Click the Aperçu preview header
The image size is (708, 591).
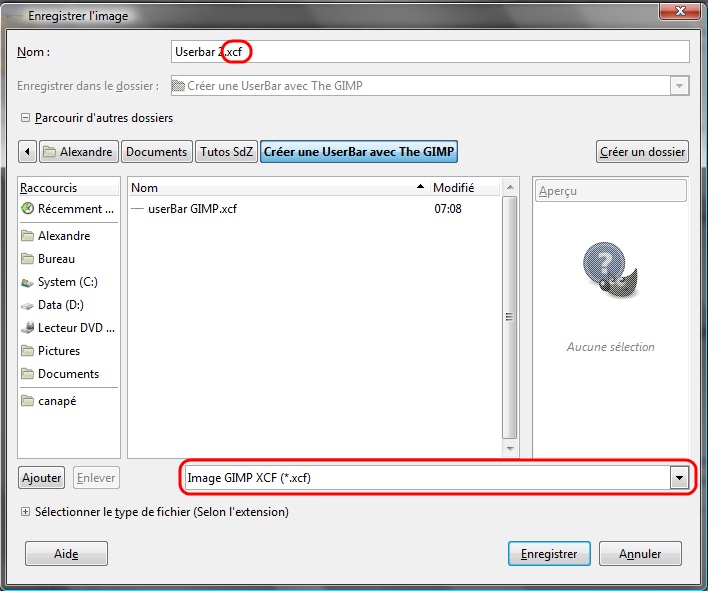610,191
